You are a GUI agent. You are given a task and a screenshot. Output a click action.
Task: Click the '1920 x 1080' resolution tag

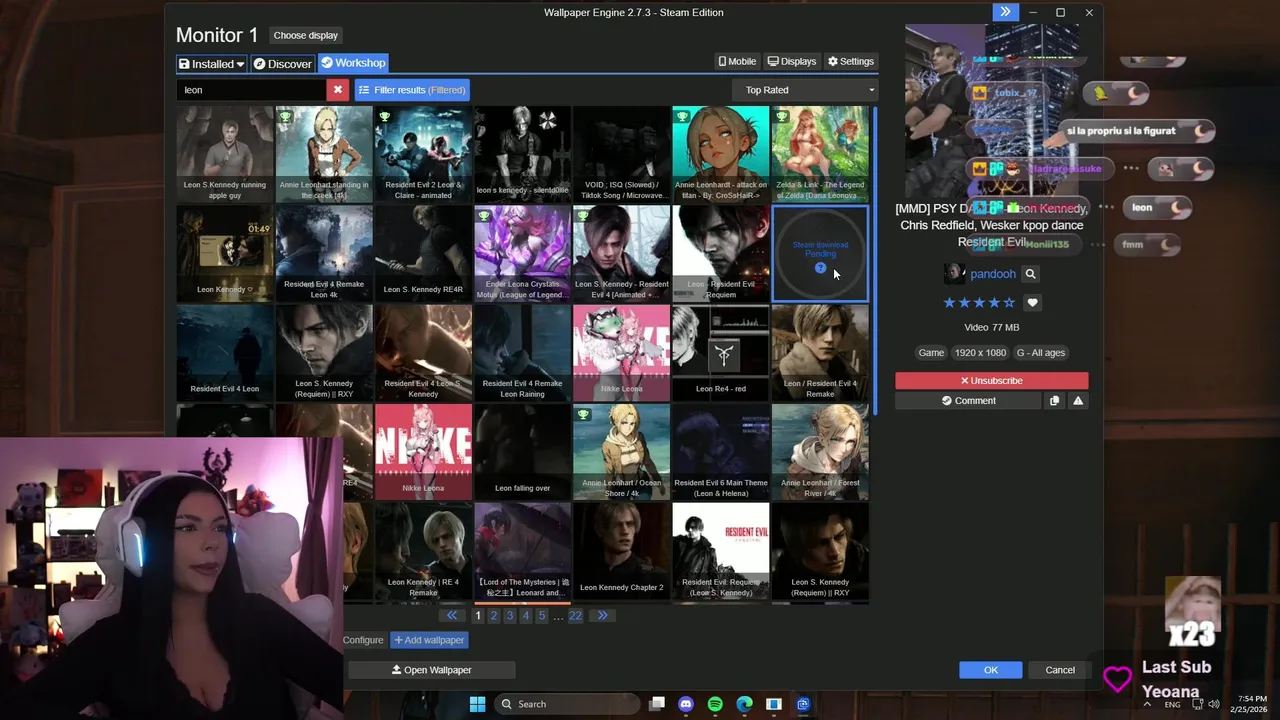tap(980, 353)
